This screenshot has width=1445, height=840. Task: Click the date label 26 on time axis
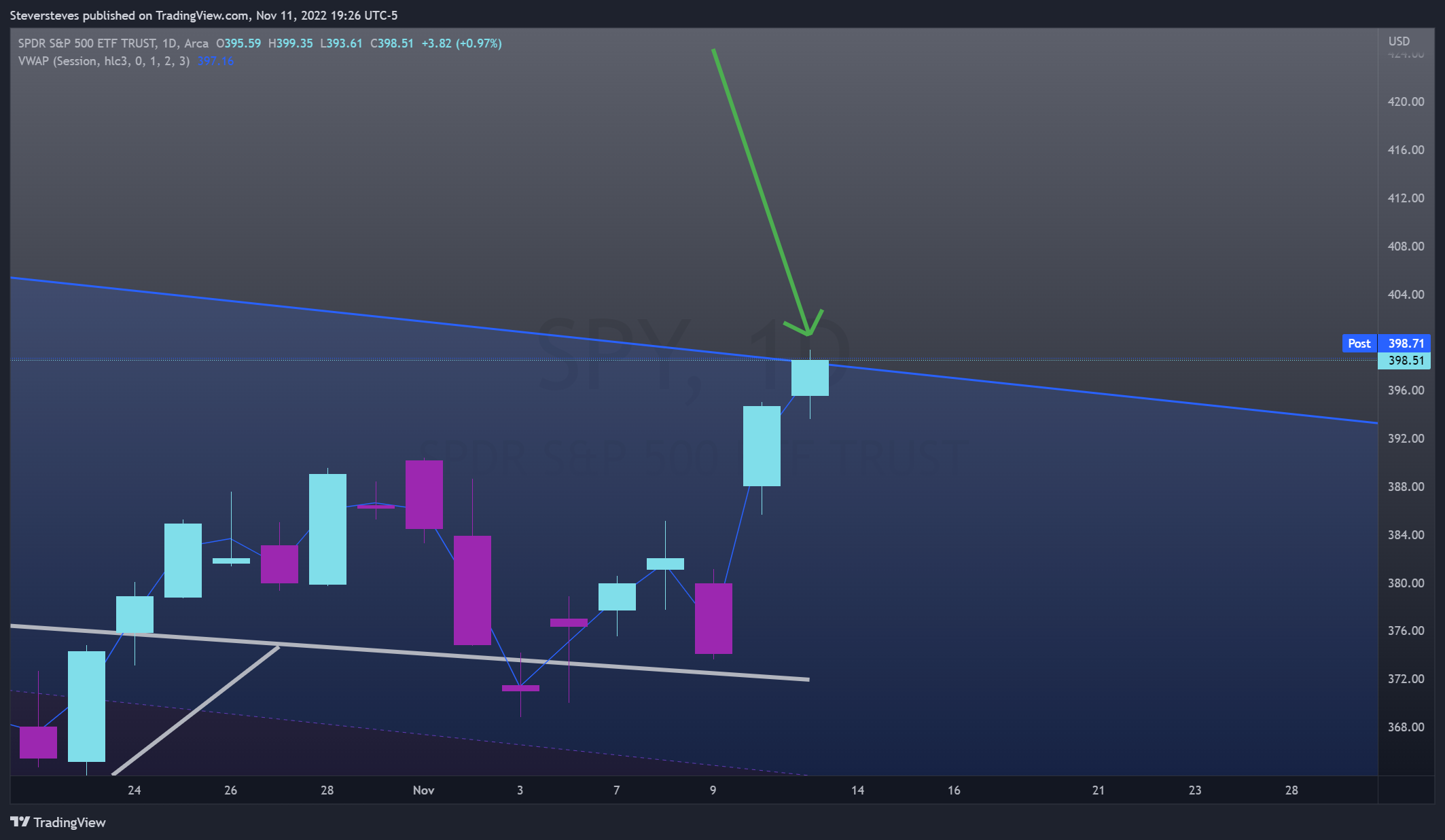click(231, 790)
